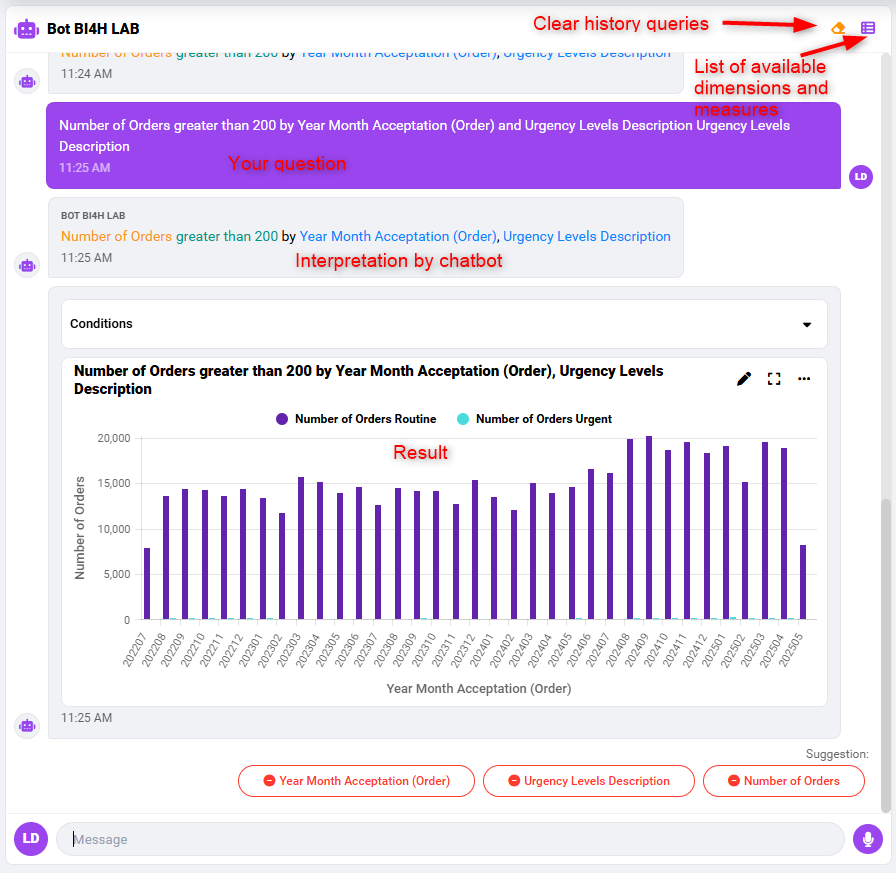Open the dimensions and measures list icon
This screenshot has height=873, width=896.
(868, 28)
